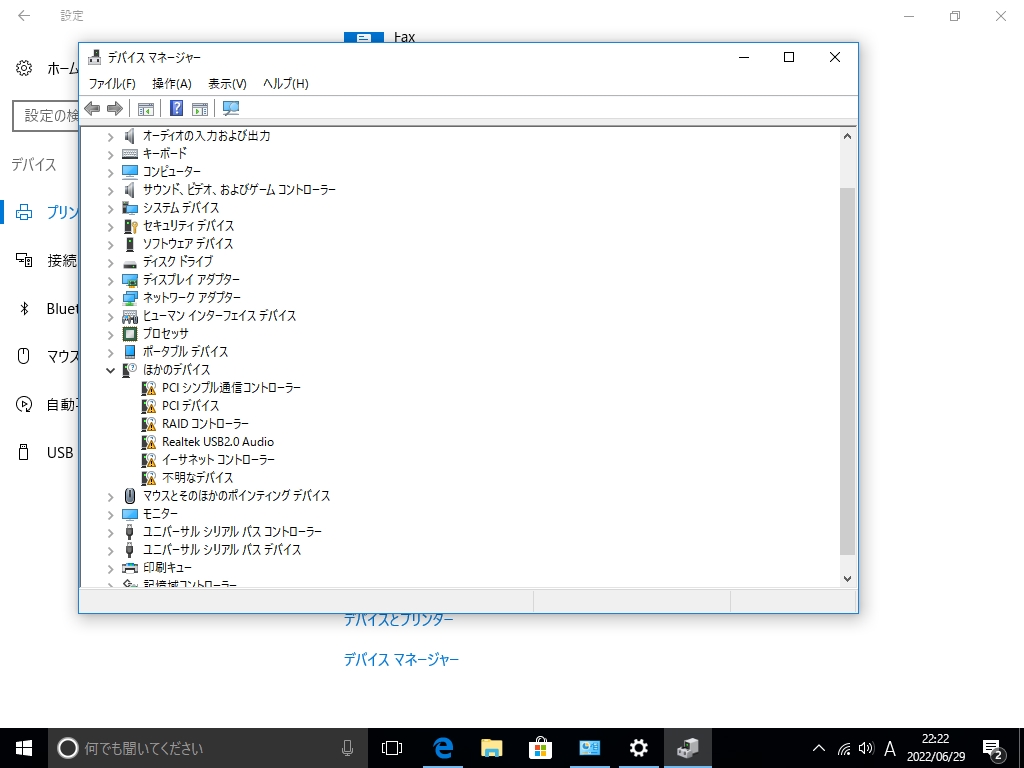Click the Cortana search box on taskbar
Image resolution: width=1024 pixels, height=768 pixels.
point(206,748)
